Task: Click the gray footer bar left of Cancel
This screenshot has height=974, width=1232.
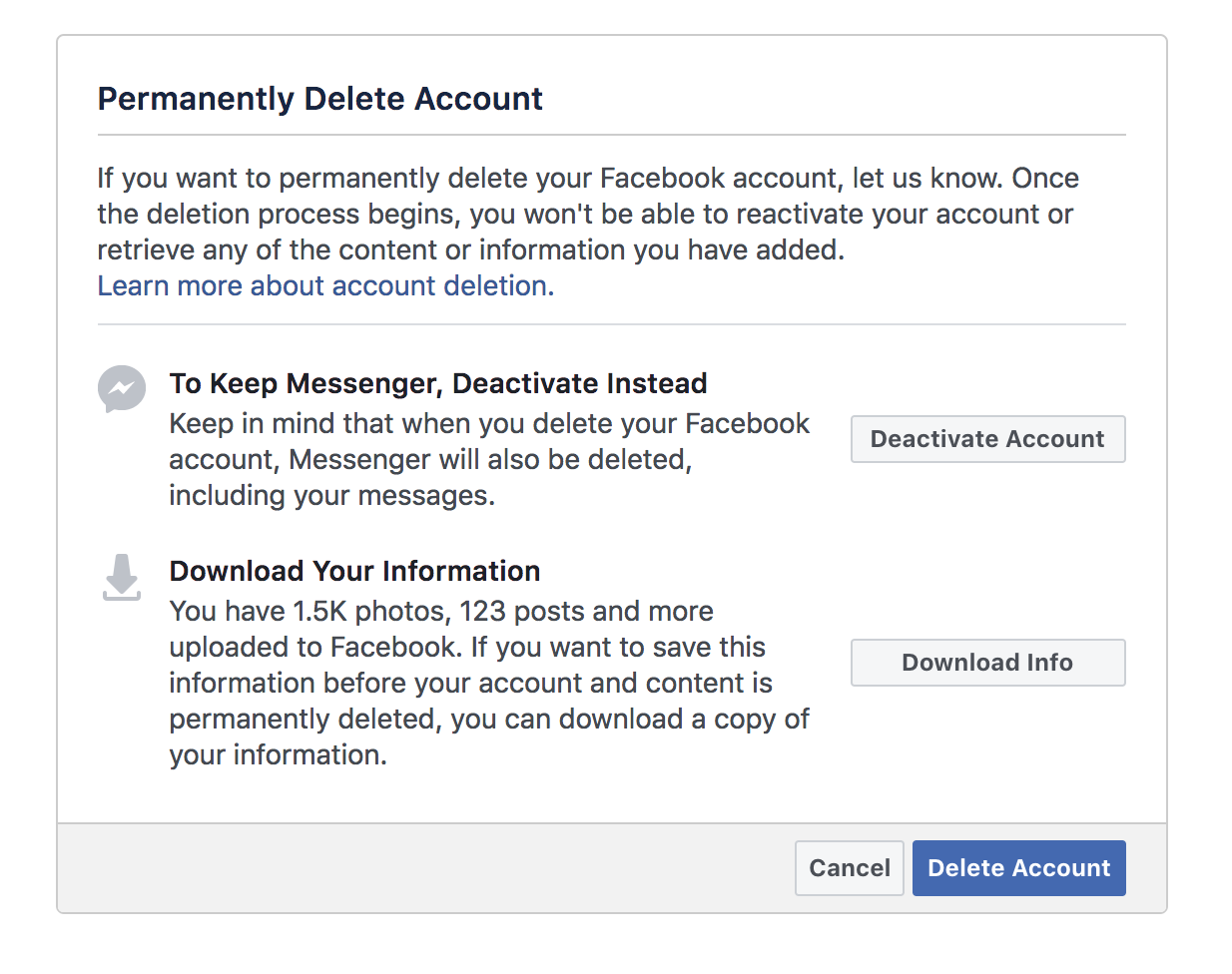Action: (x=426, y=868)
